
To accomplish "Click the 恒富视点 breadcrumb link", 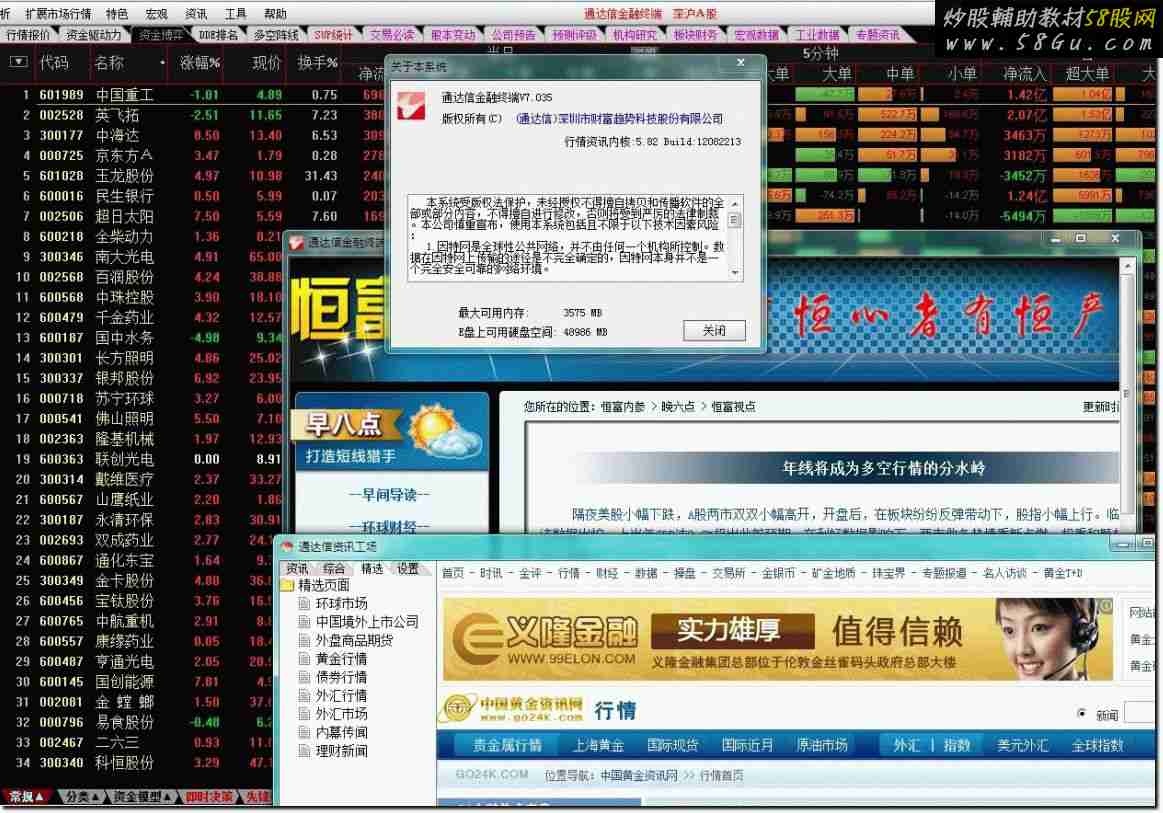I will 733,406.
